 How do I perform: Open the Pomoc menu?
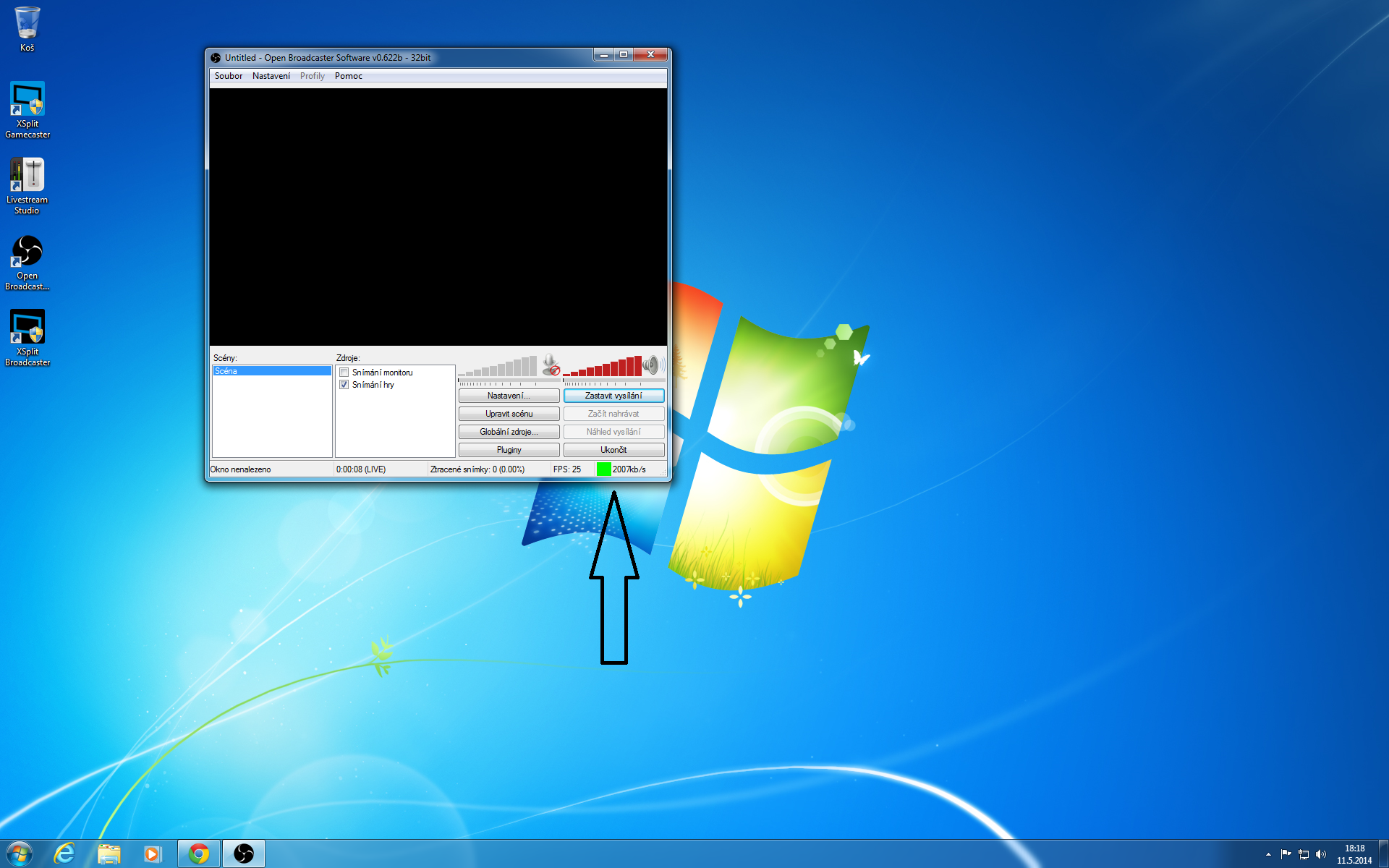point(348,76)
